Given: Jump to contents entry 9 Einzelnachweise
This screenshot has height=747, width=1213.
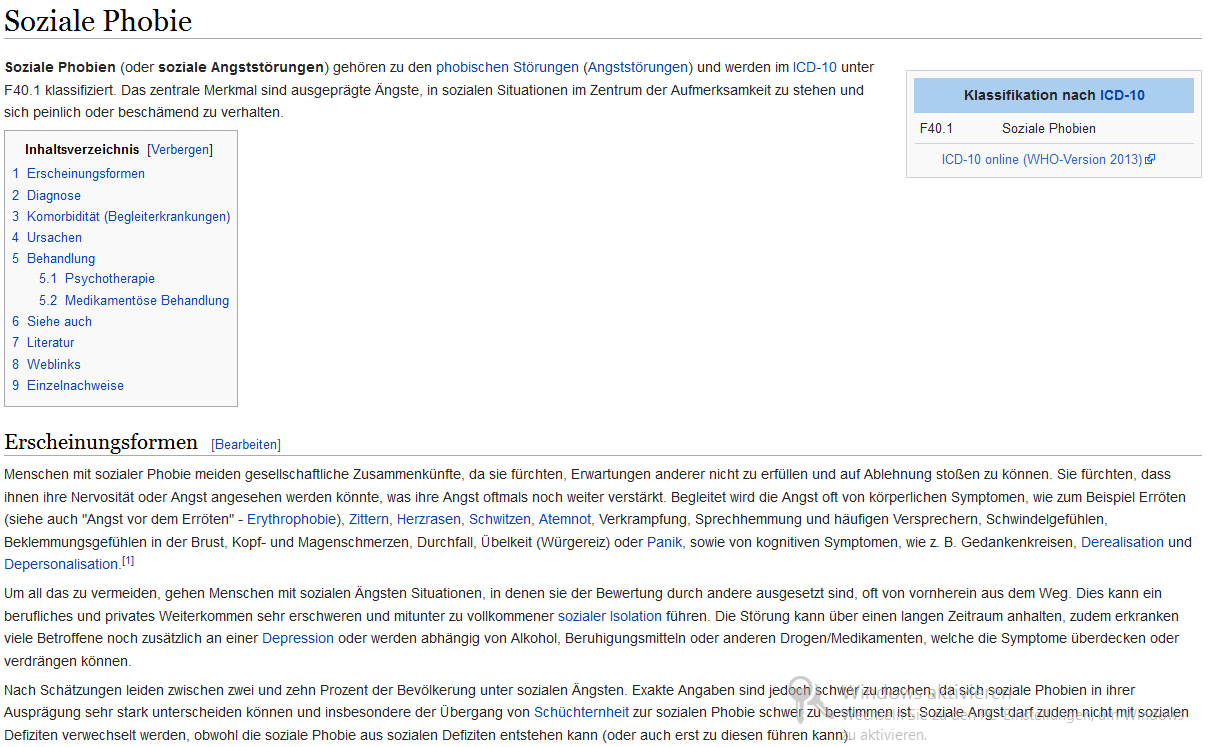Looking at the screenshot, I should (x=68, y=385).
